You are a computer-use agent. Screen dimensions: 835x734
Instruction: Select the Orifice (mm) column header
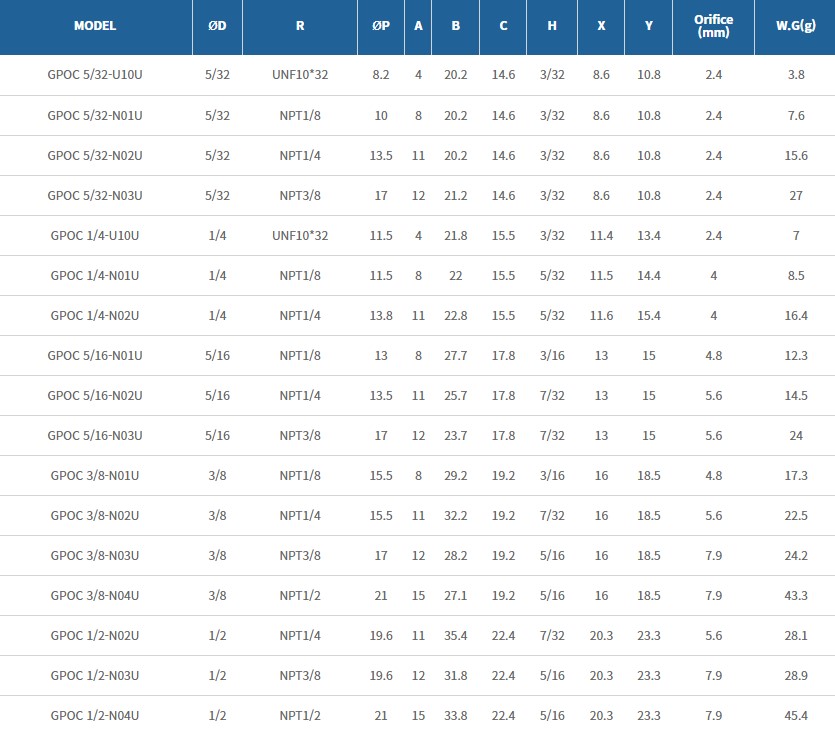[x=714, y=26]
